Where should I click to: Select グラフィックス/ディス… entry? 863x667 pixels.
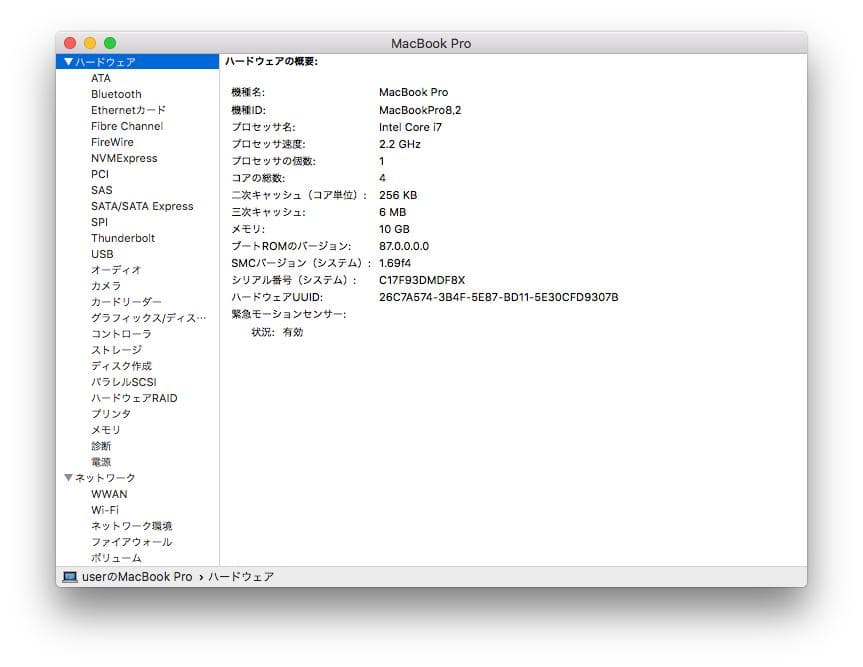(149, 318)
